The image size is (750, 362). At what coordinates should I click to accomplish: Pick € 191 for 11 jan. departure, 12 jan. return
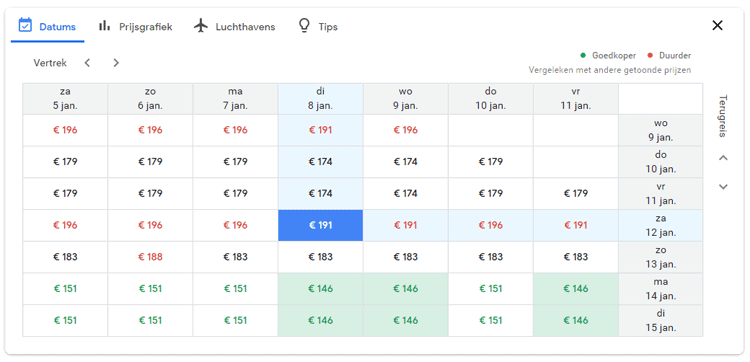click(x=576, y=225)
